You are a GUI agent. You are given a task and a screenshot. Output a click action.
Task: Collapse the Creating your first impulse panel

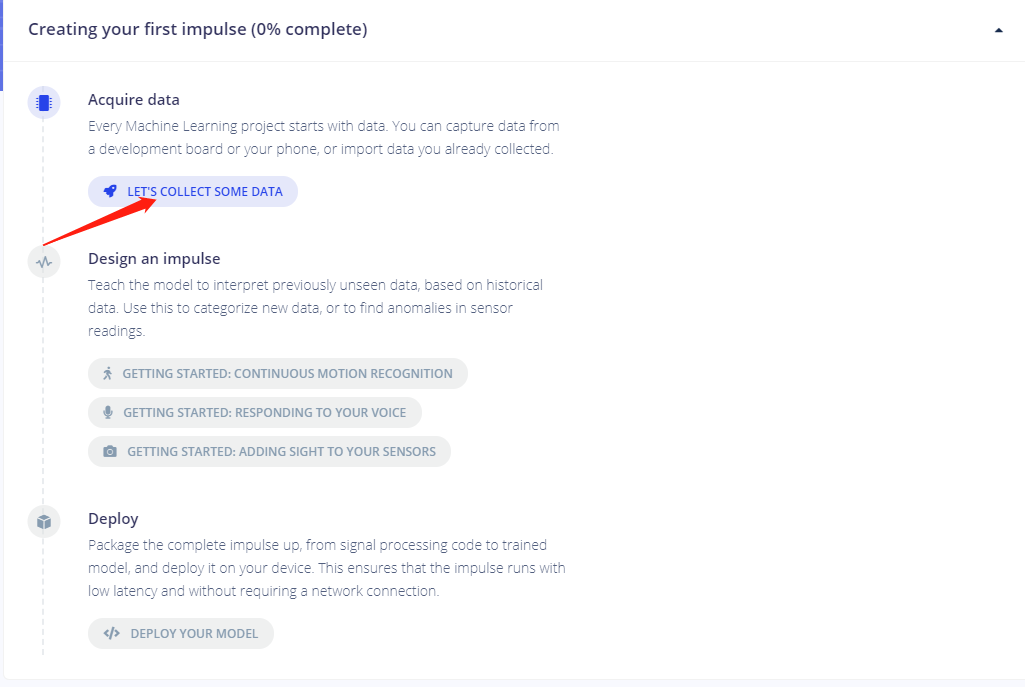pos(997,30)
